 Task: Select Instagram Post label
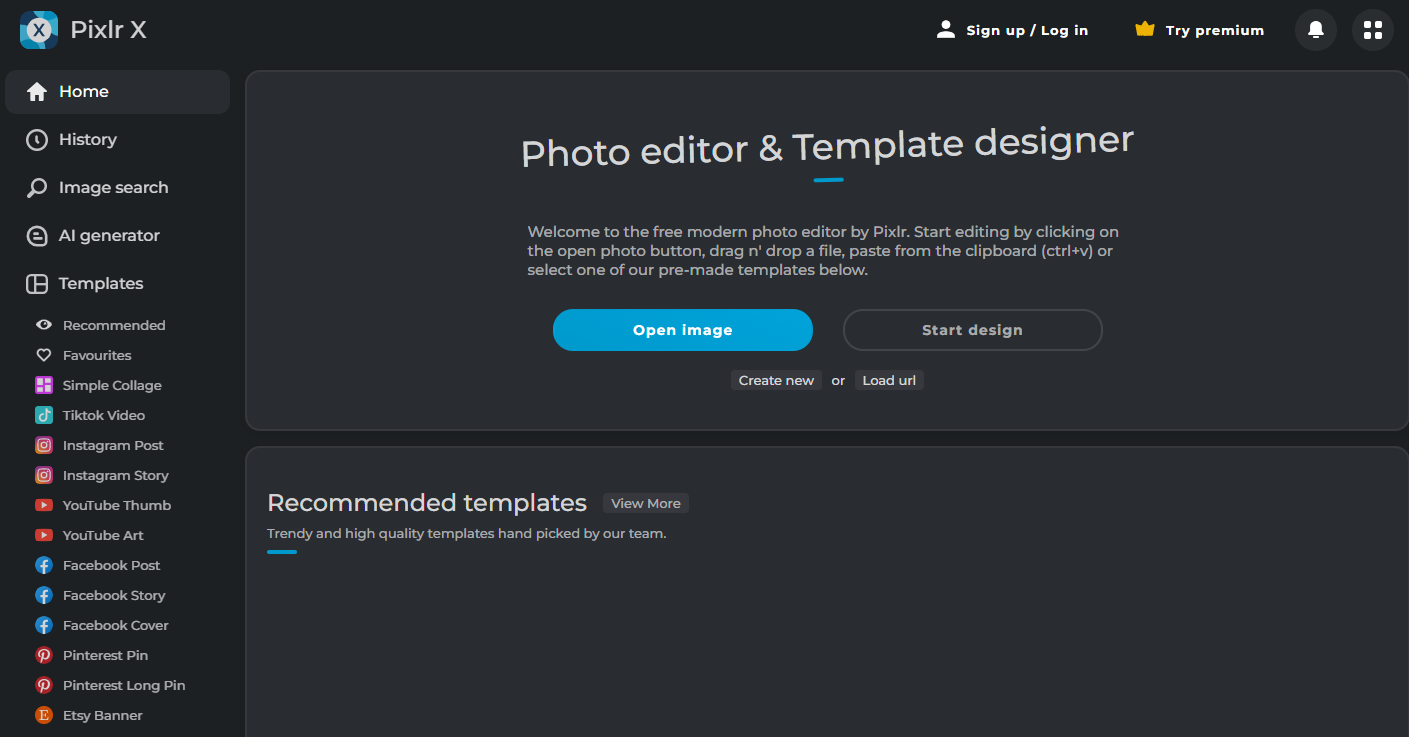pos(113,445)
